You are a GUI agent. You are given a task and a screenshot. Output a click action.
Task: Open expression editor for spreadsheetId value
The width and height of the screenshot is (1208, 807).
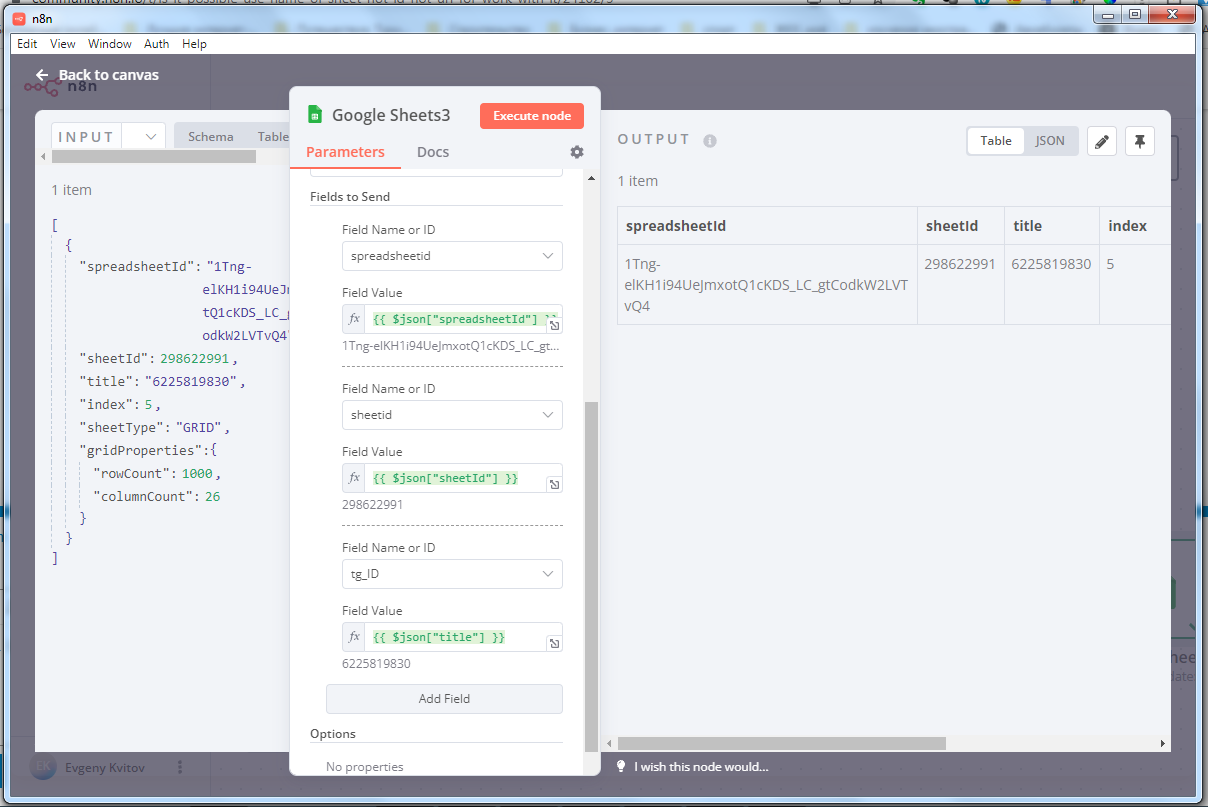click(554, 326)
